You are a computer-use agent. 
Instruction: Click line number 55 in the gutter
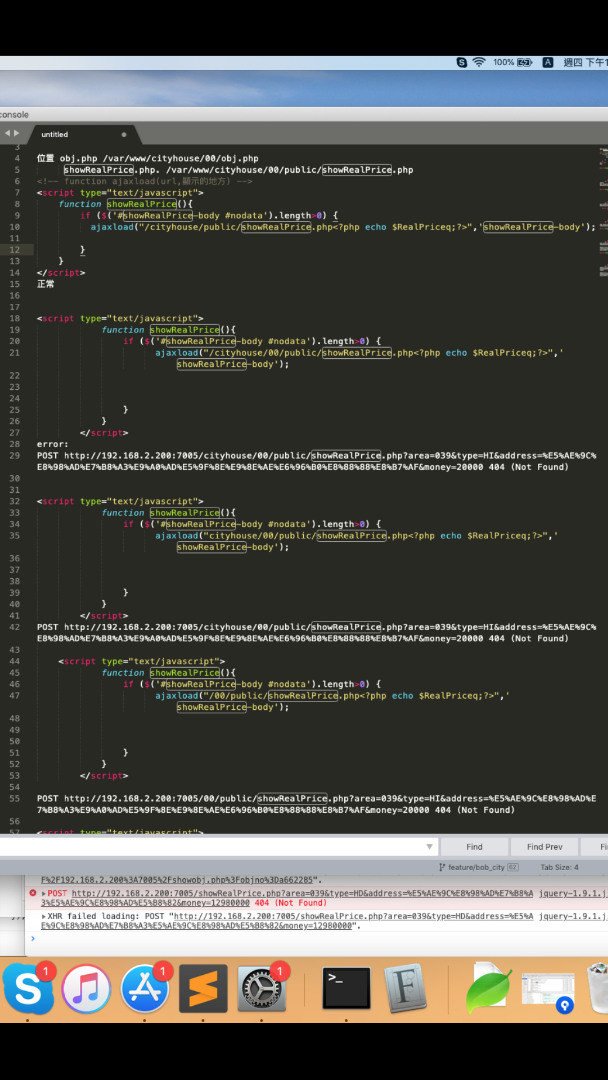click(x=16, y=798)
